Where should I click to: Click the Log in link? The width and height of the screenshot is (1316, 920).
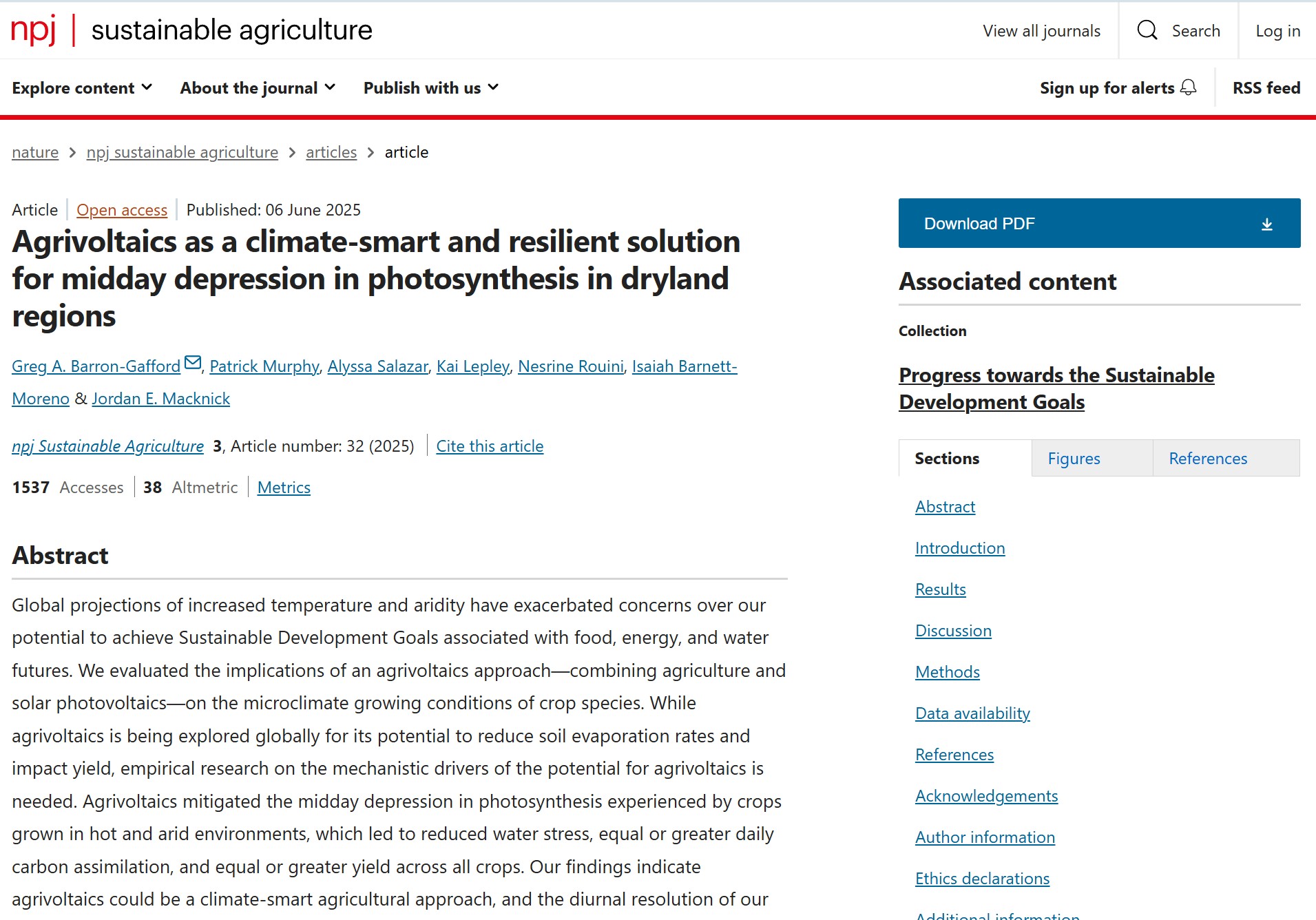click(x=1277, y=30)
